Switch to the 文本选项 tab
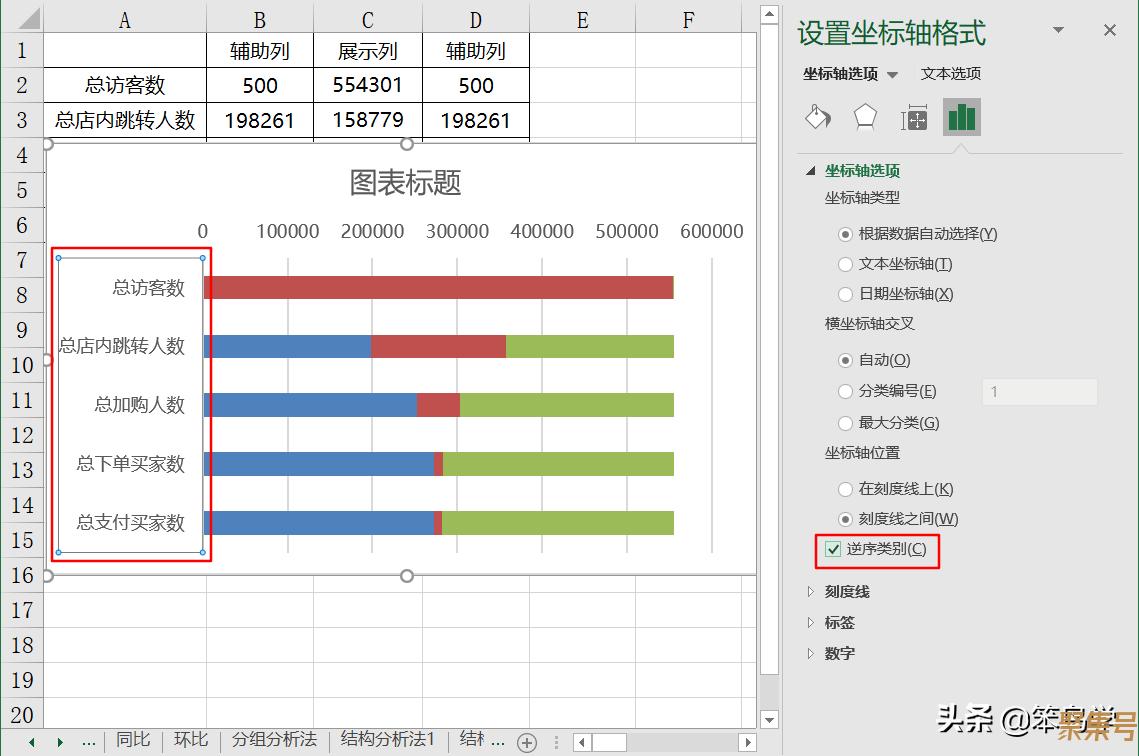Screen dimensions: 1139x756 pyautogui.click(x=950, y=74)
